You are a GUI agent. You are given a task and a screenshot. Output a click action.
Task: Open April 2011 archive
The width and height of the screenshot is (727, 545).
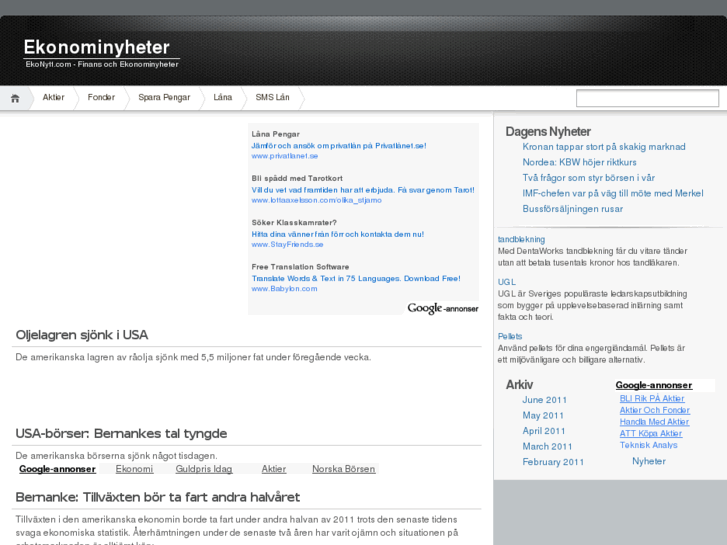[x=544, y=431]
